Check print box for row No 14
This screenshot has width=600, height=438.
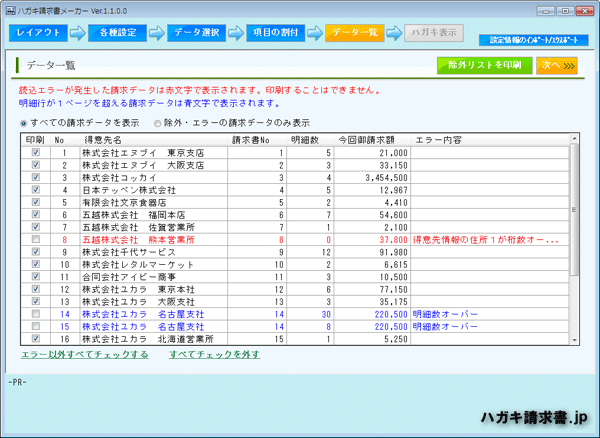(36, 314)
